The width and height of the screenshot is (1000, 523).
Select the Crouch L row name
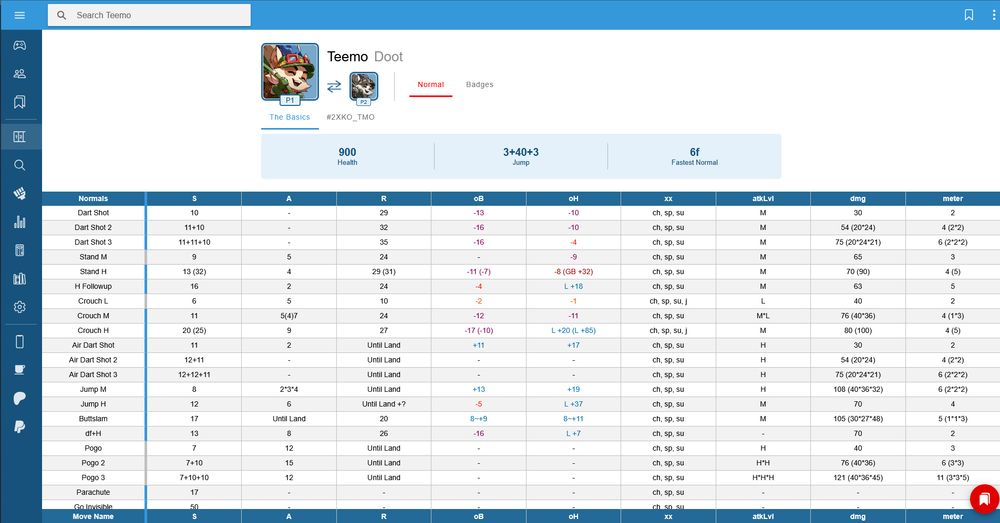click(93, 301)
